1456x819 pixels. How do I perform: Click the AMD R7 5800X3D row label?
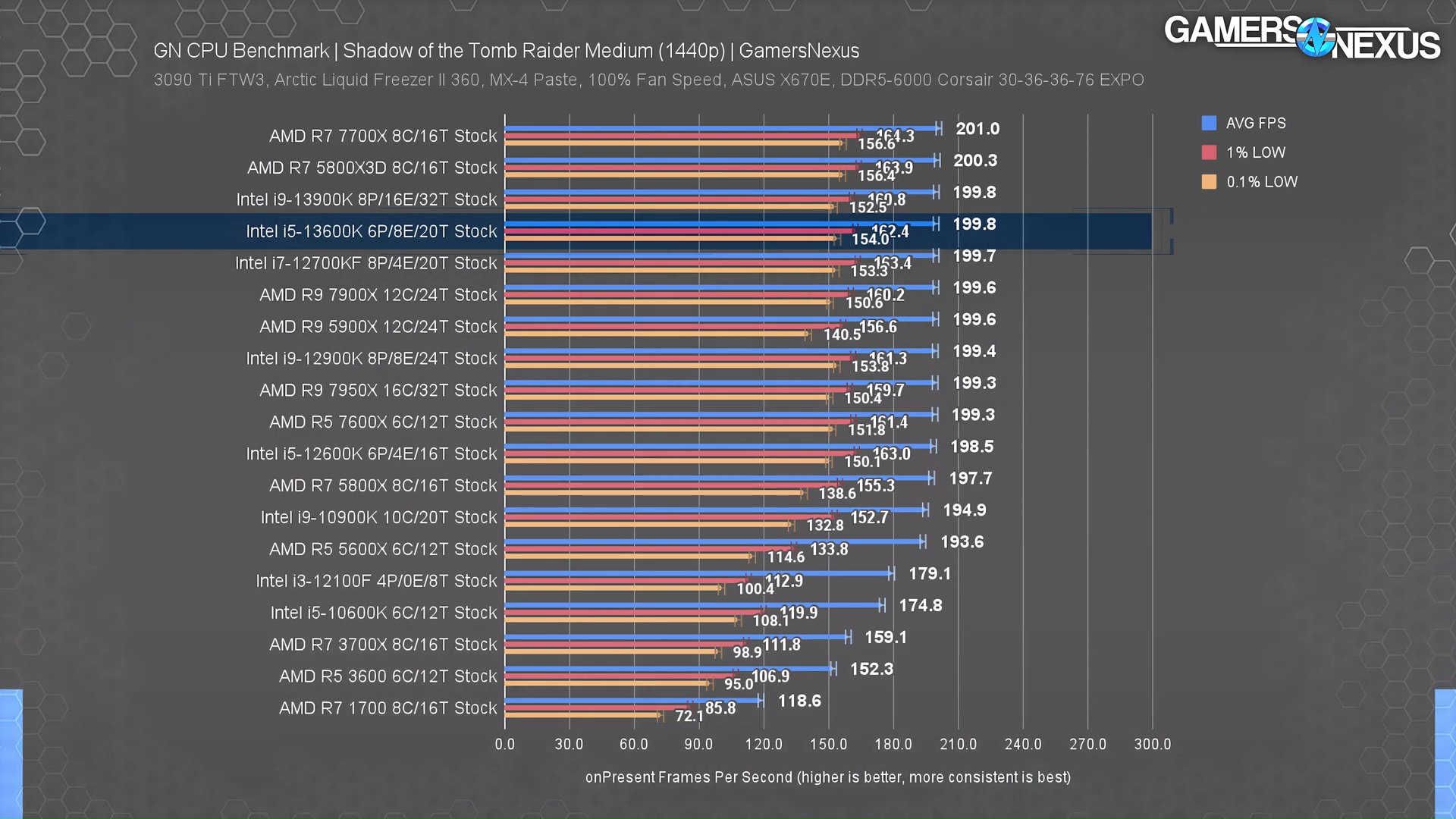[x=372, y=168]
